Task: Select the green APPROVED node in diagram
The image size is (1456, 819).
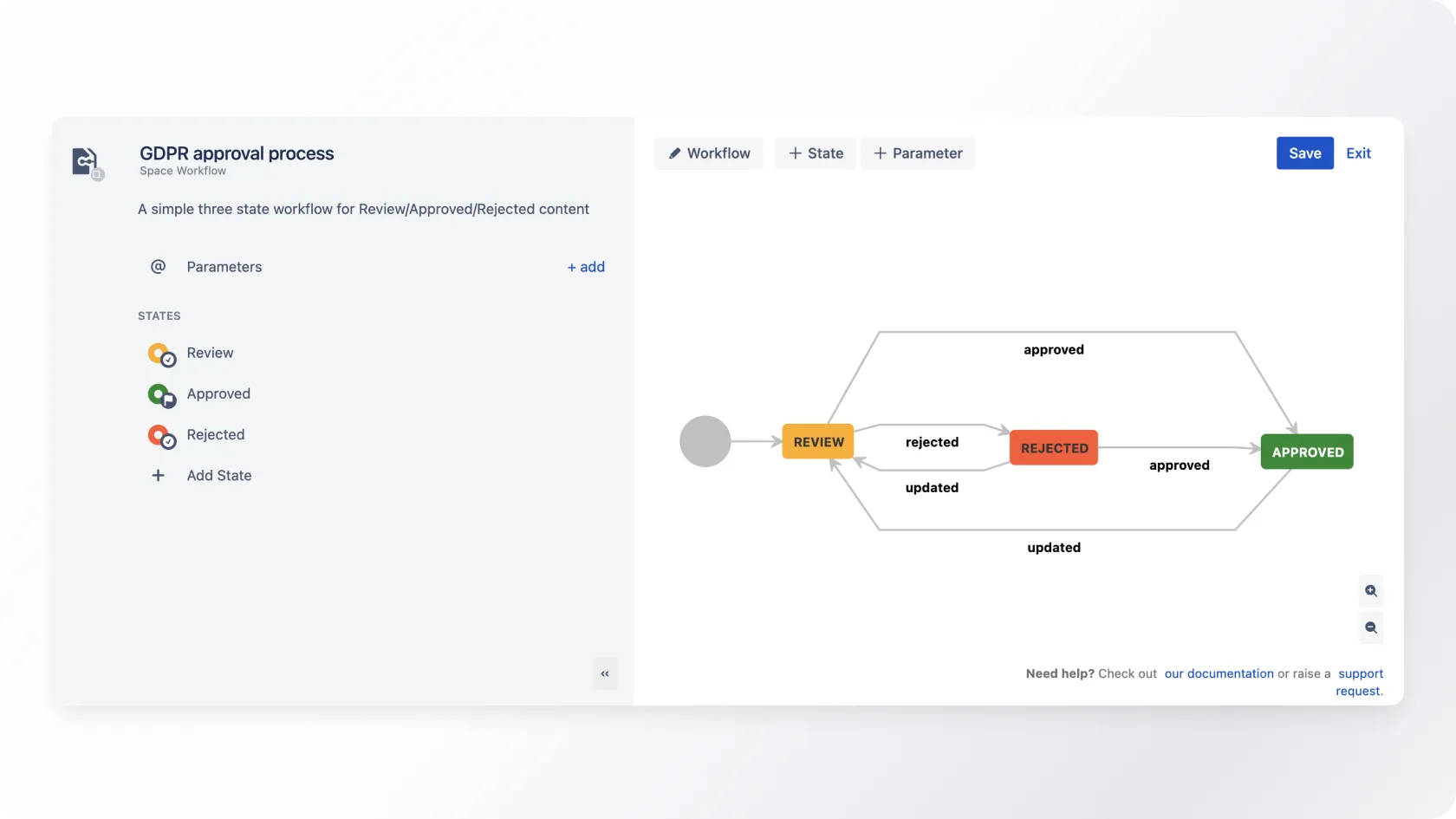Action: [x=1307, y=452]
